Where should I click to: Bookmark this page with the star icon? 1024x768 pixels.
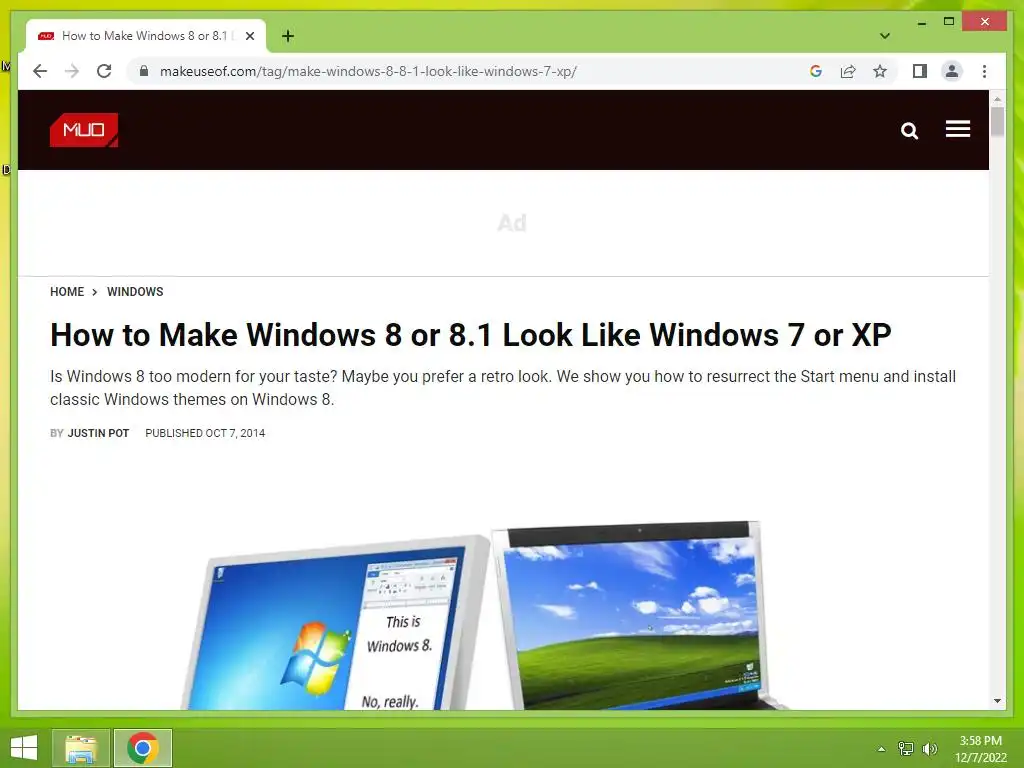880,71
